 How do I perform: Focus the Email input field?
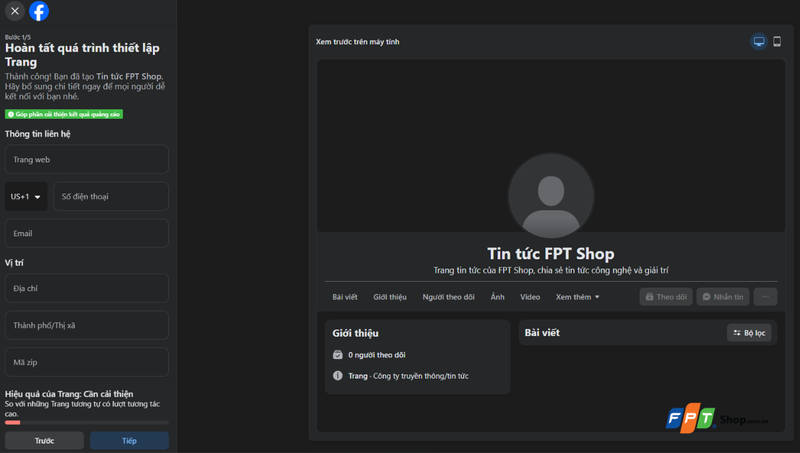pos(87,233)
